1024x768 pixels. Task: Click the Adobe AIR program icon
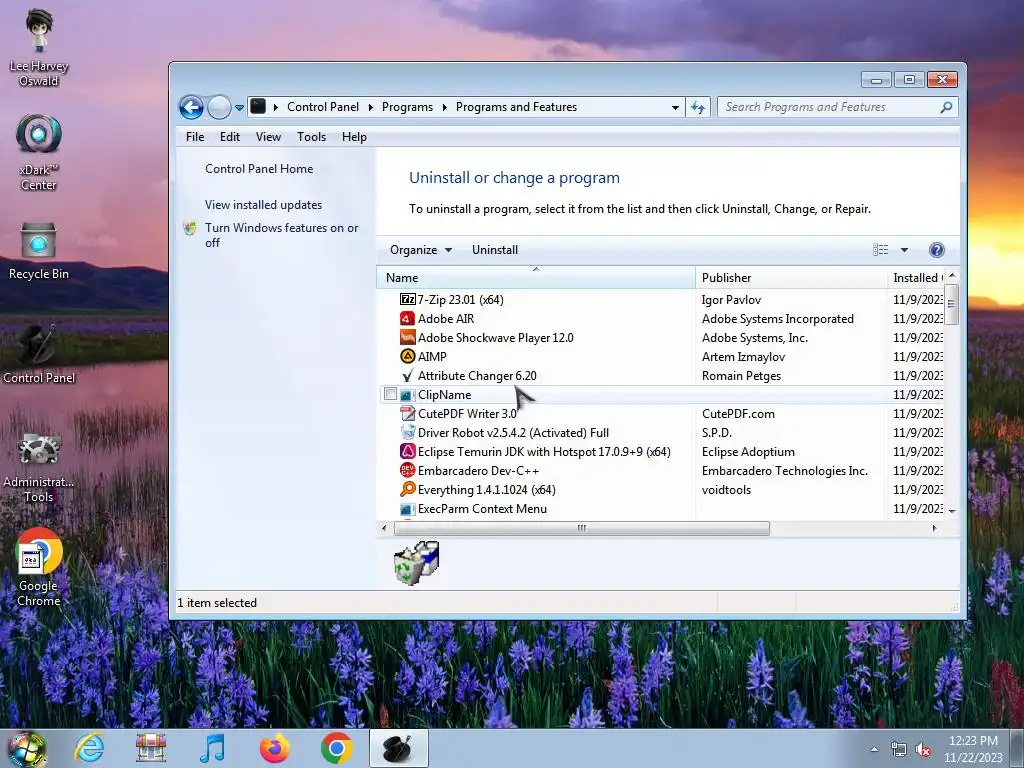pos(408,319)
